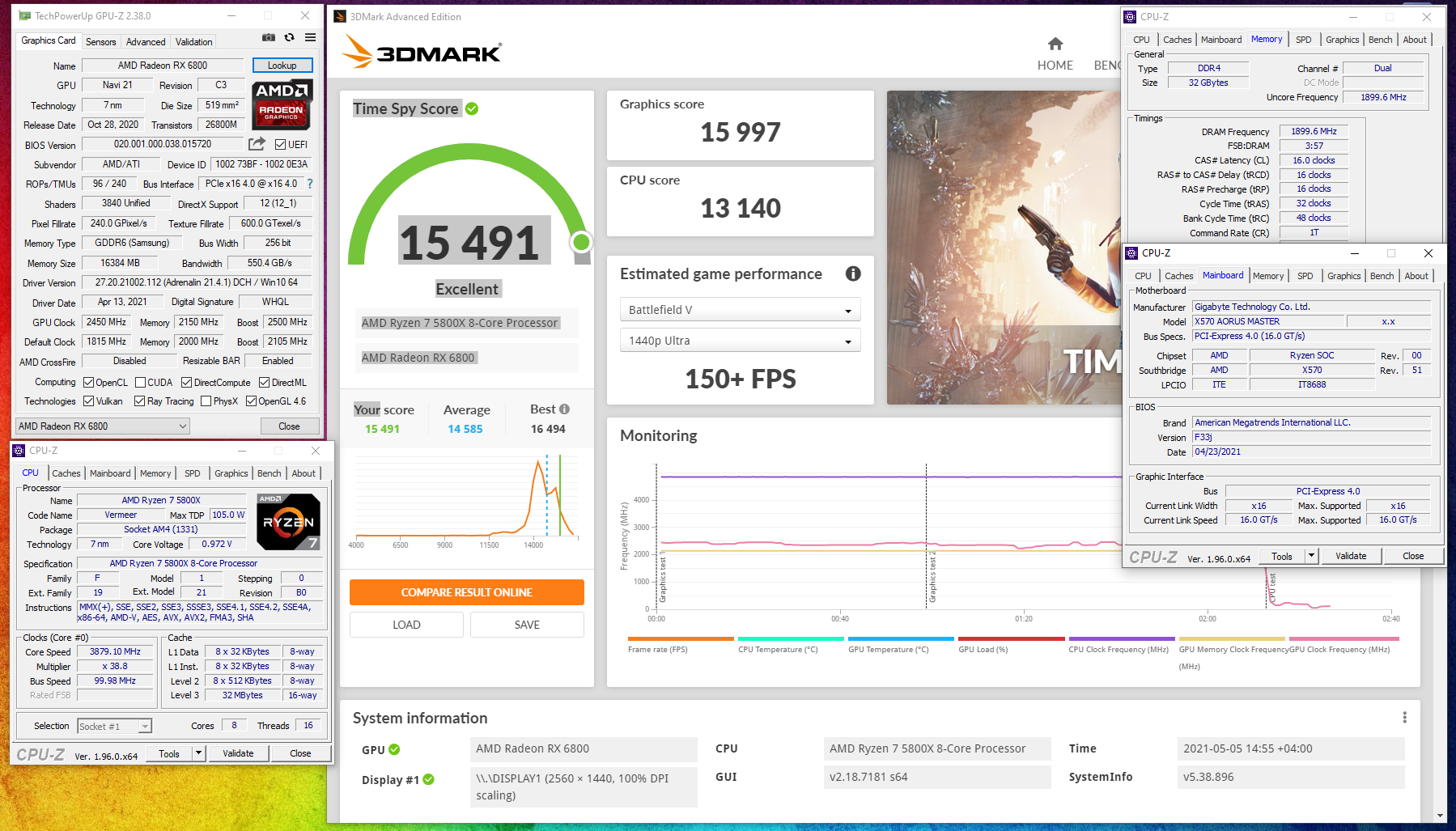Click the Tools button in the CPU-Z processor window
The width and height of the screenshot is (1456, 831).
[x=169, y=753]
